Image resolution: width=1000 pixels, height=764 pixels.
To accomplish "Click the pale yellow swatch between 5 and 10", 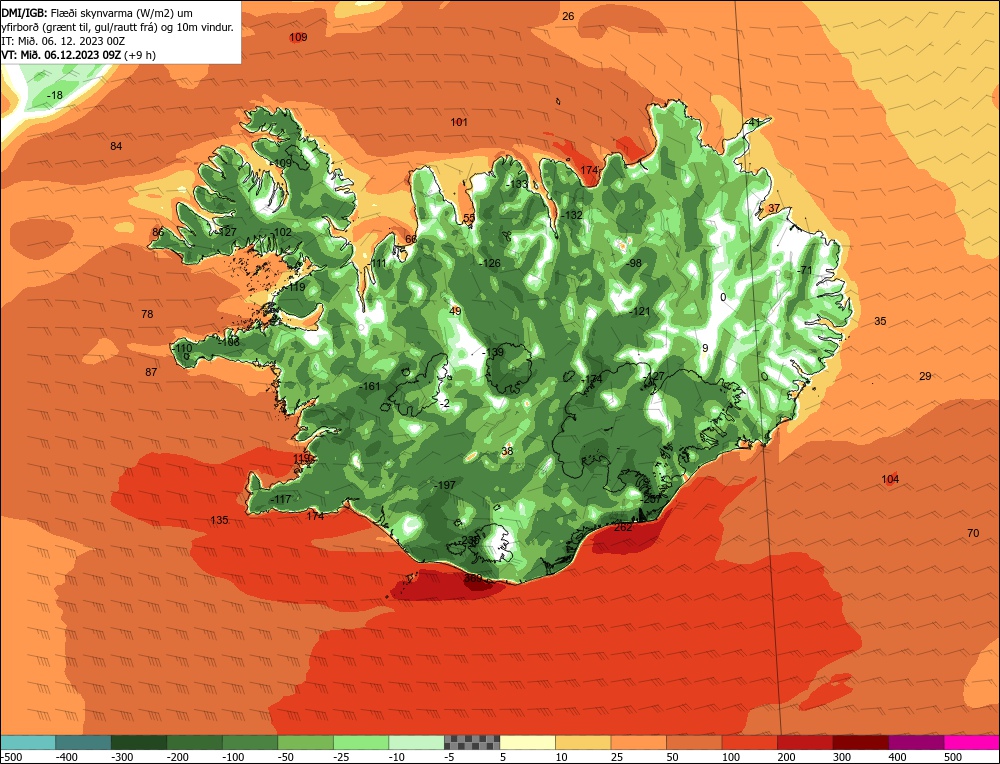I will tap(527, 742).
